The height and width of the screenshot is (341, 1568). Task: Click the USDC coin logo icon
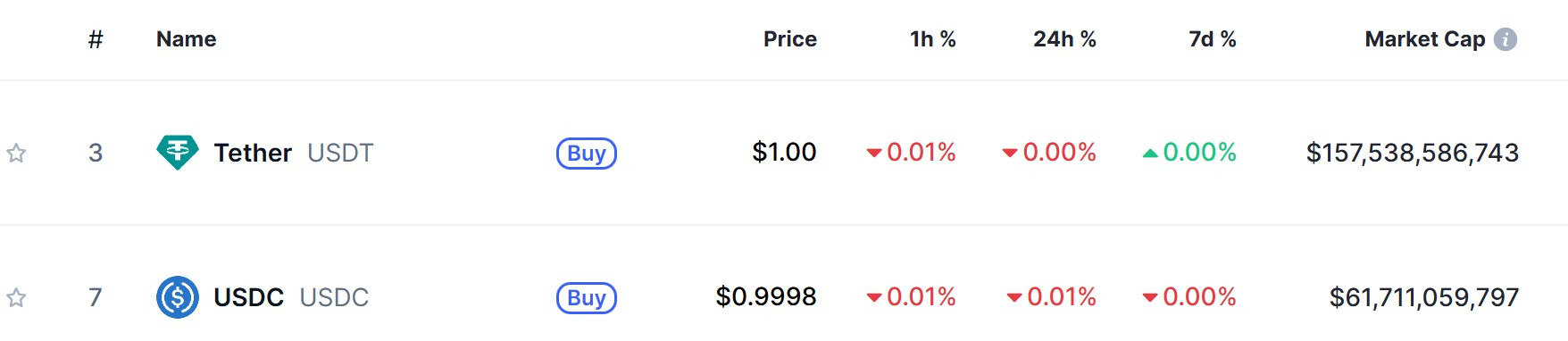[178, 297]
